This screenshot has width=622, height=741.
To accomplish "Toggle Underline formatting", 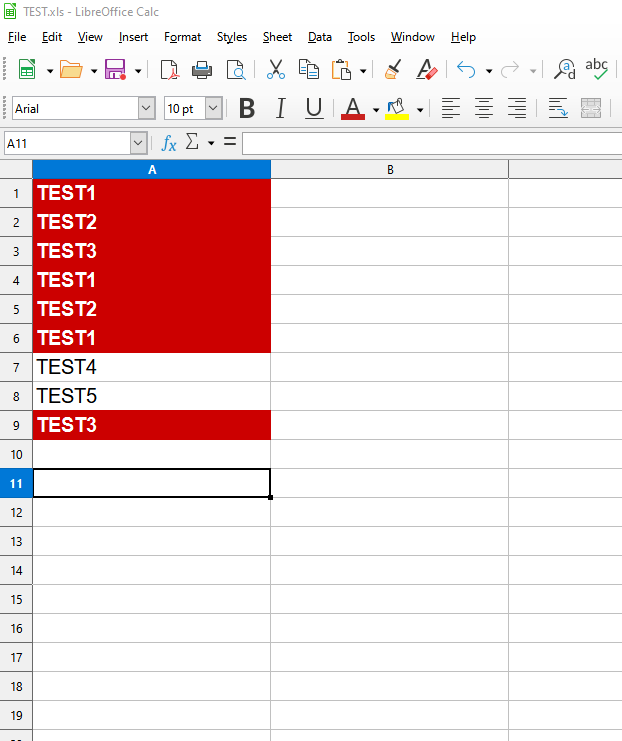I will point(313,108).
